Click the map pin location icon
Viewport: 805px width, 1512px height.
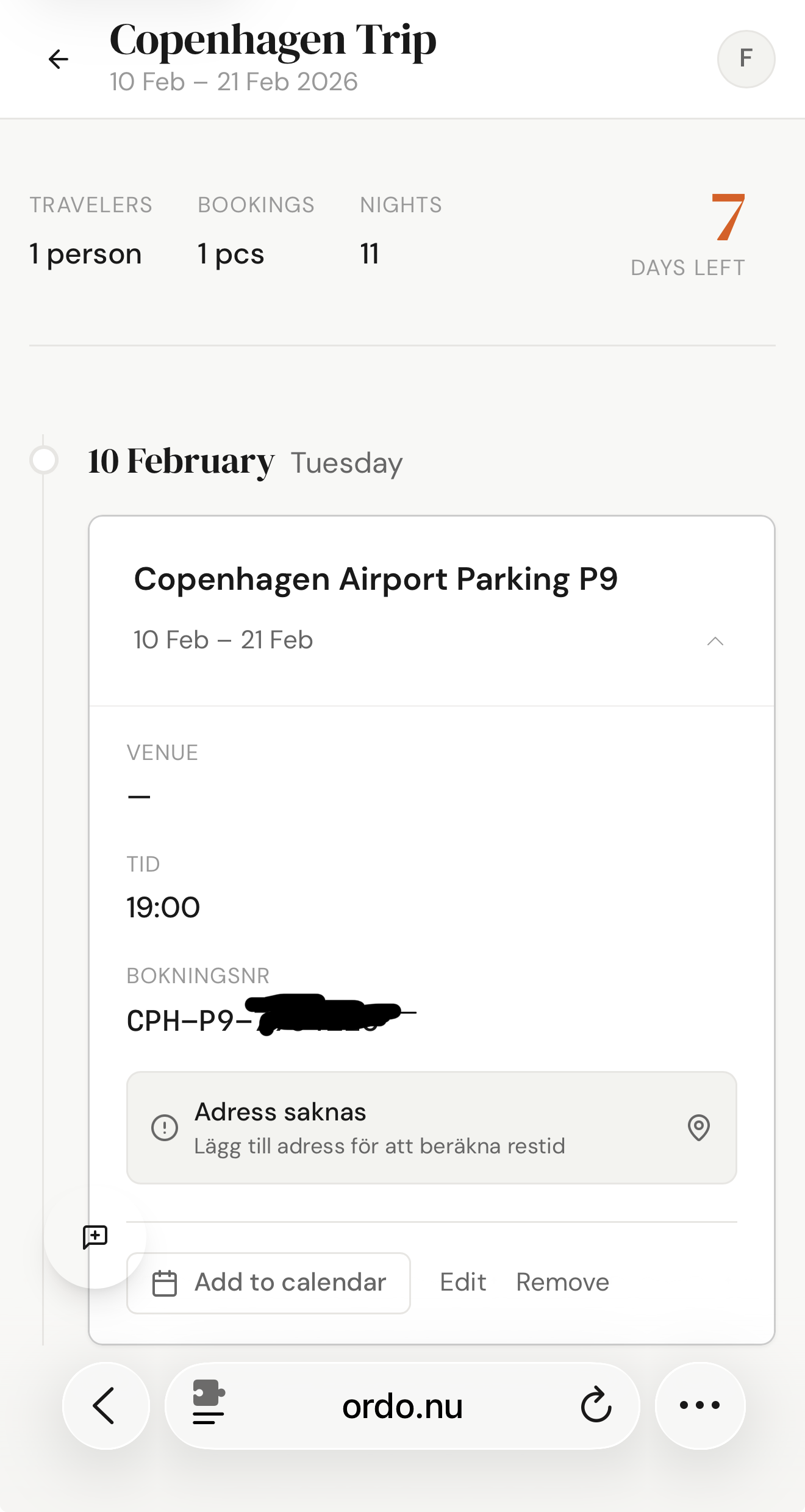tap(698, 1128)
